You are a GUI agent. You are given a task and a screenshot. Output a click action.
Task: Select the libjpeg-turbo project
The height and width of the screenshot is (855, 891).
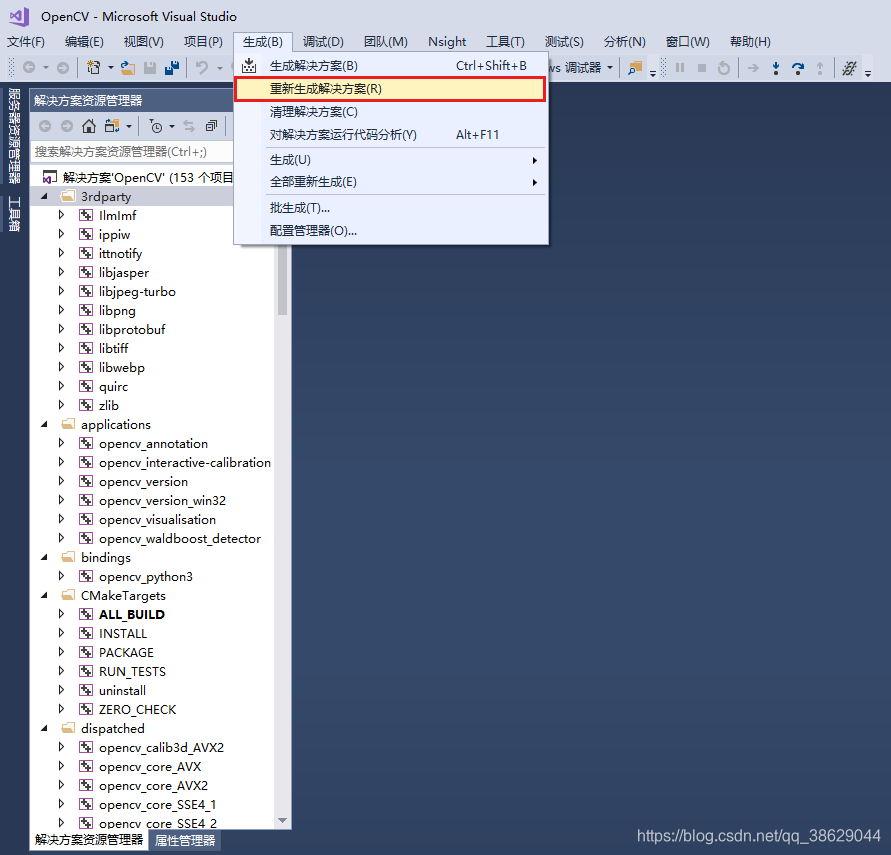click(x=137, y=291)
